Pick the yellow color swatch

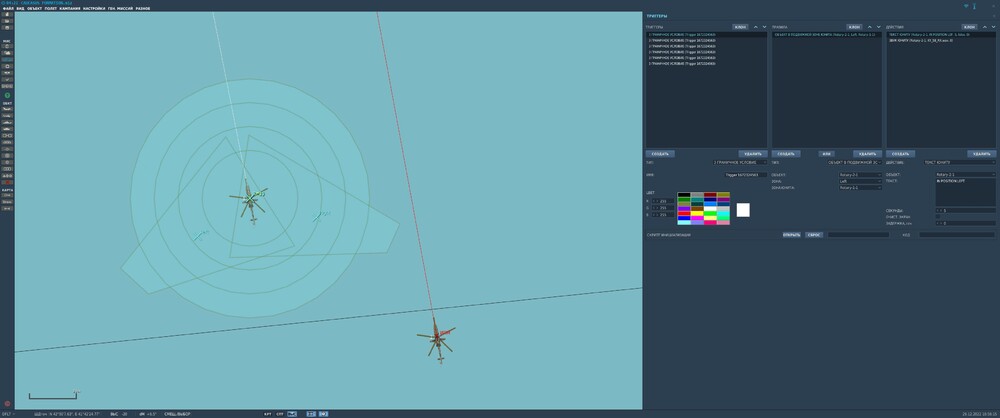click(x=697, y=213)
